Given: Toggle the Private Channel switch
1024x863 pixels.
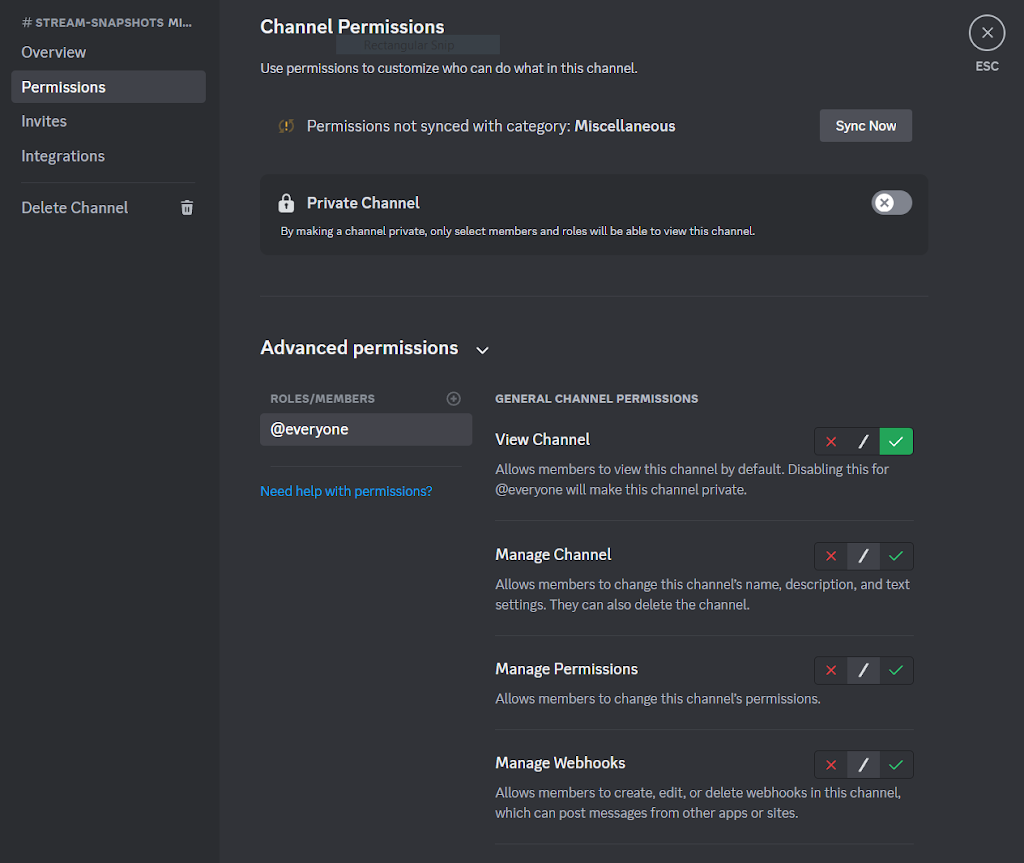Looking at the screenshot, I should click(x=891, y=203).
